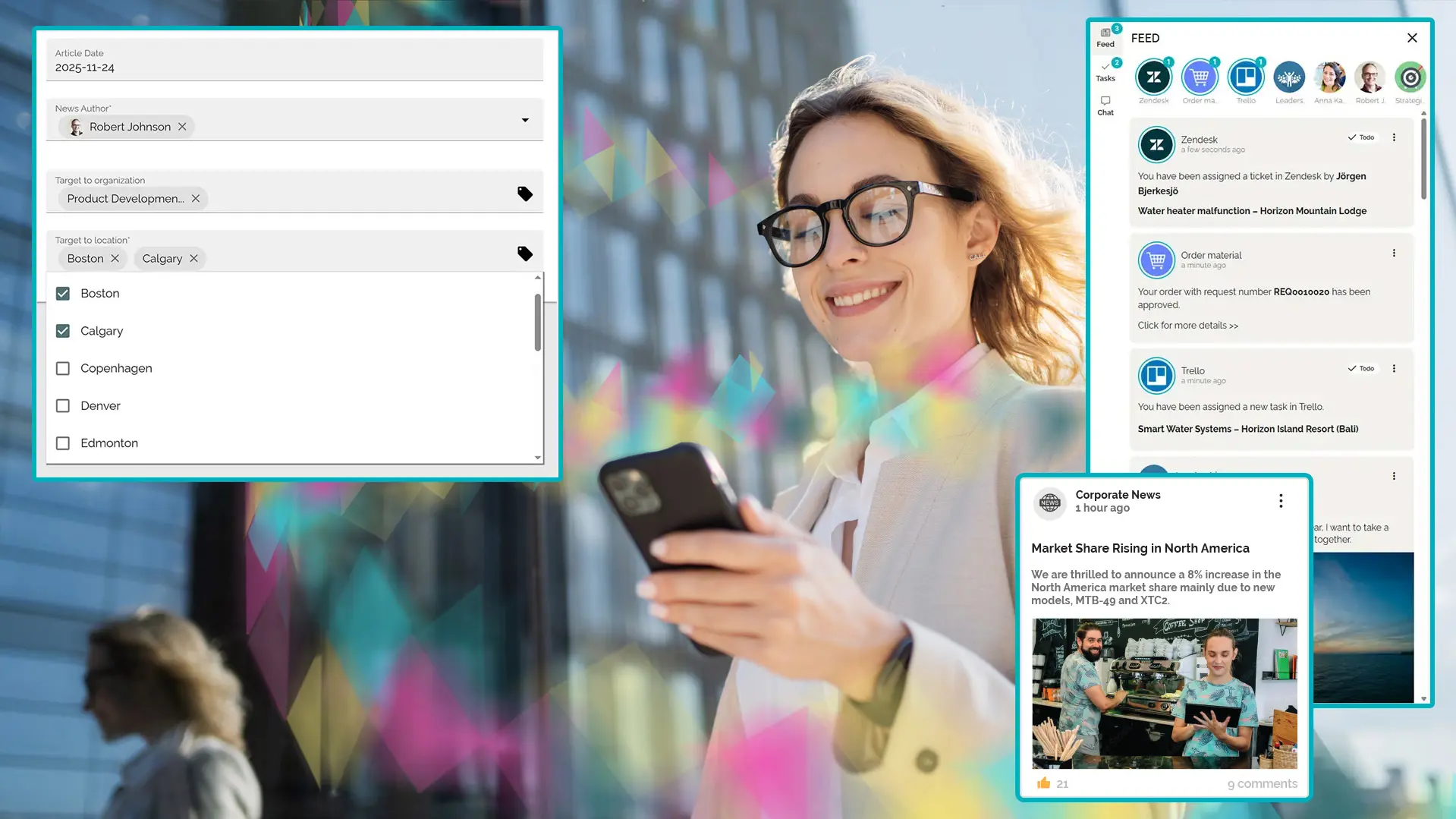Click the tag icon beside Target to organization
Viewport: 1456px width, 819px height.
[525, 194]
